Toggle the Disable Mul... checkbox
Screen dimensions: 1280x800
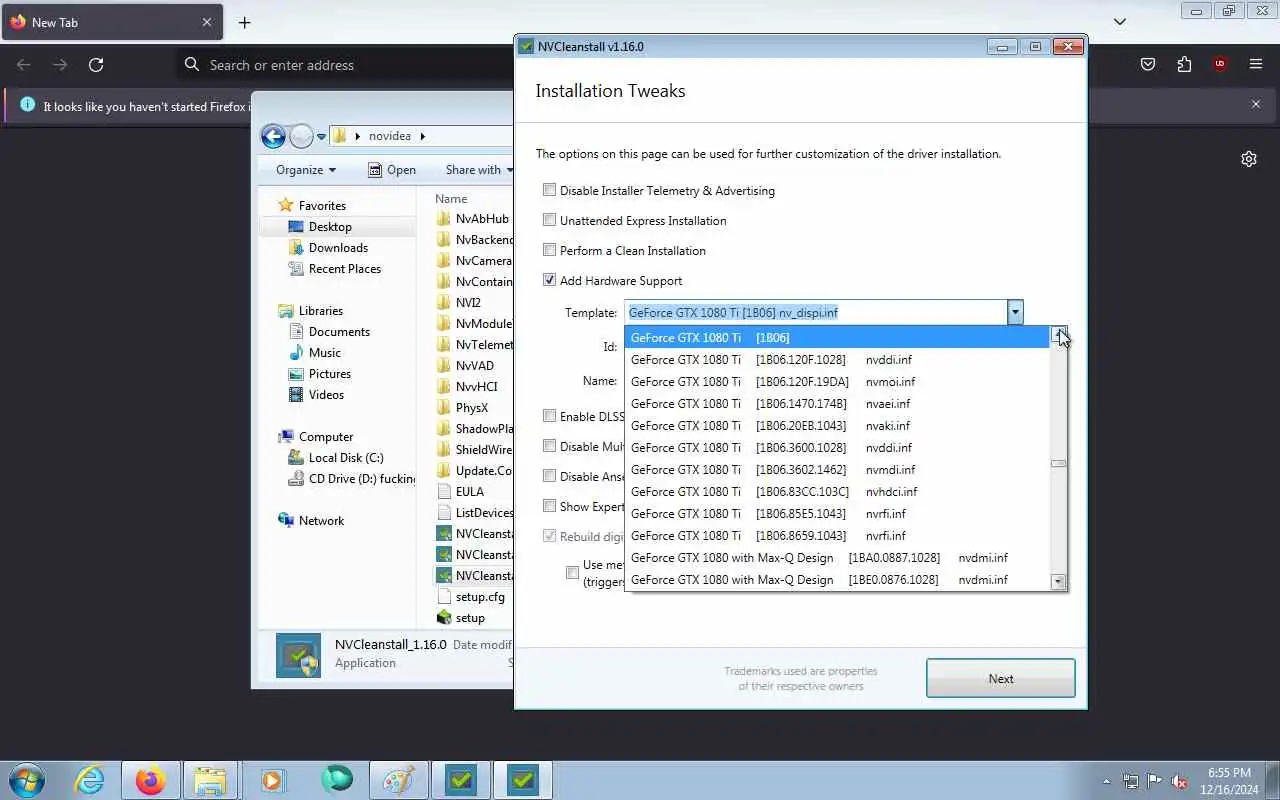[x=549, y=446]
